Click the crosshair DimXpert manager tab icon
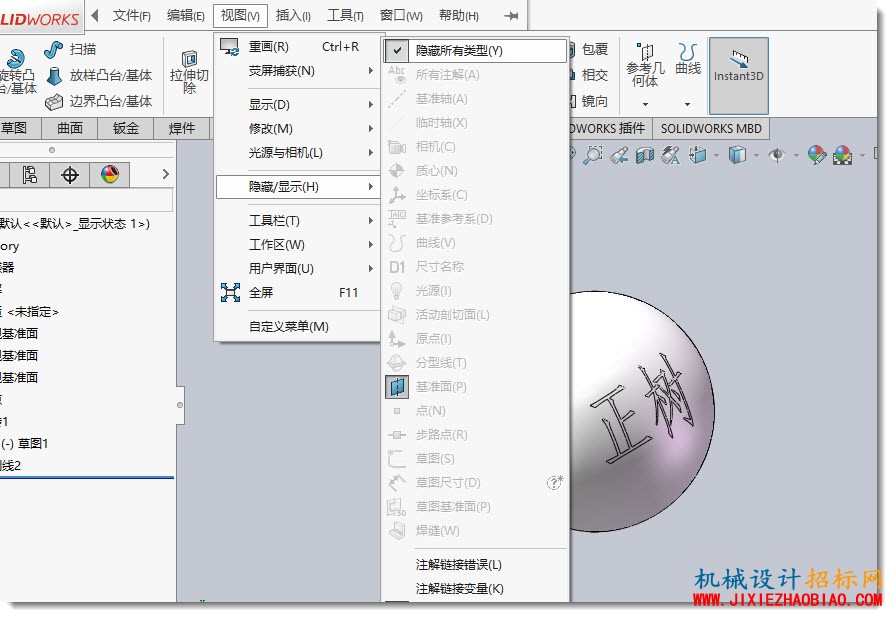Screen dimensions: 892x617 coord(70,174)
